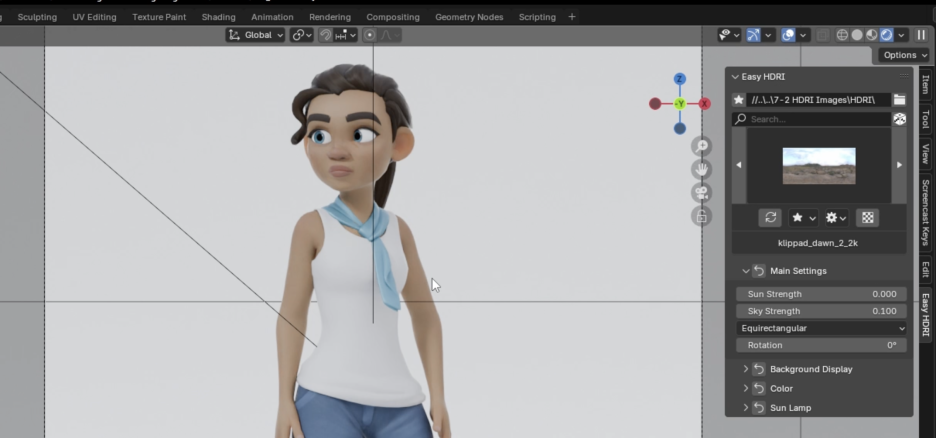Open the transform pivot point dropdown

pyautogui.click(x=302, y=35)
